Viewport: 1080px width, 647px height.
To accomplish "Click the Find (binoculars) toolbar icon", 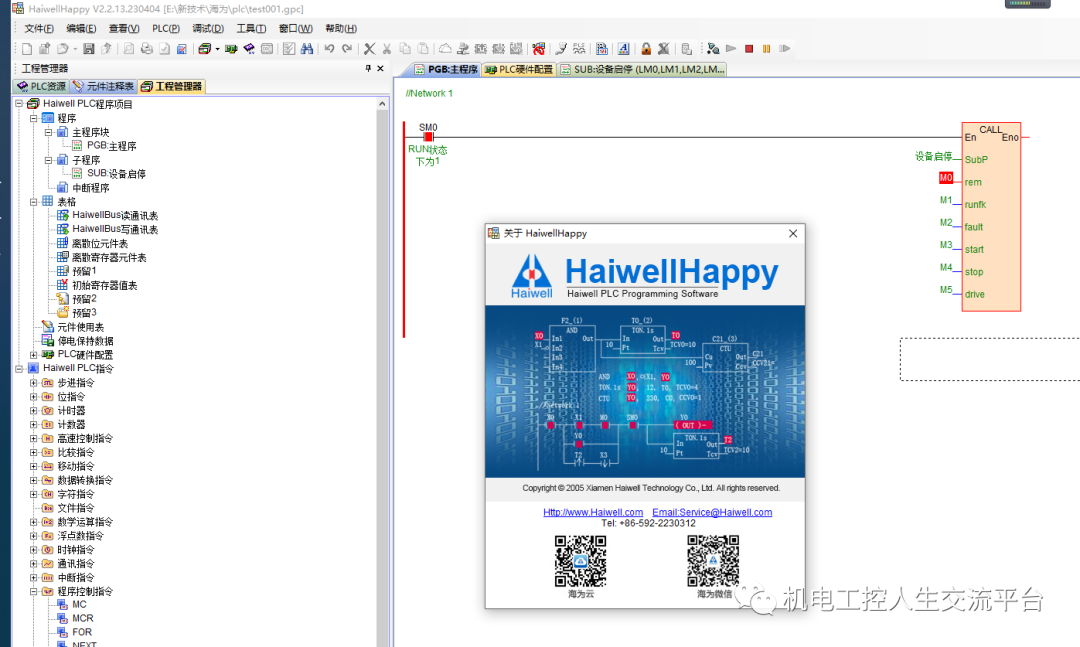I will (307, 49).
